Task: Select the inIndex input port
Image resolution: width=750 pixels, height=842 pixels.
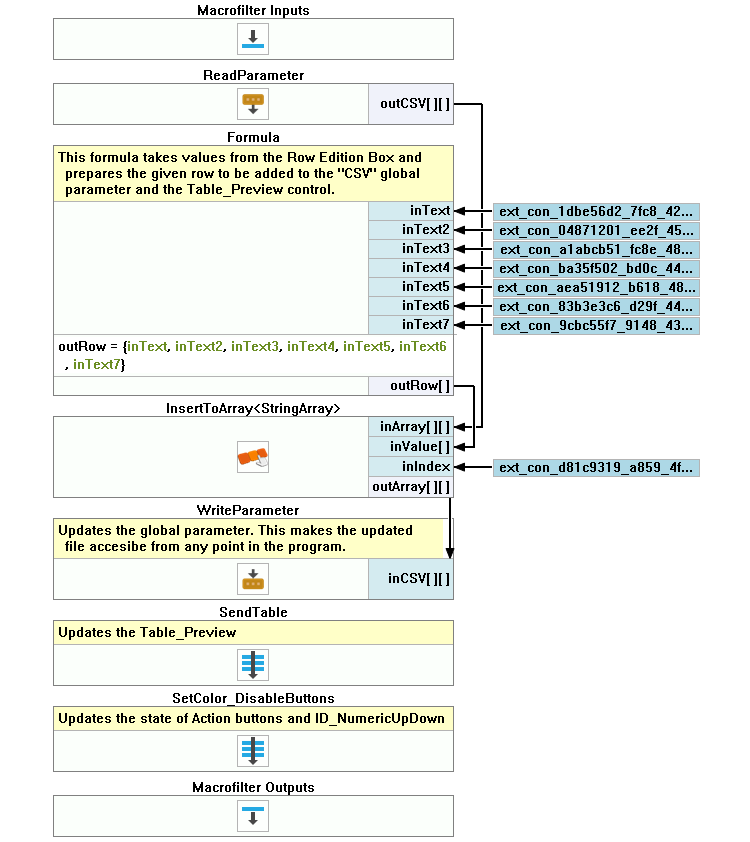Action: pos(411,467)
